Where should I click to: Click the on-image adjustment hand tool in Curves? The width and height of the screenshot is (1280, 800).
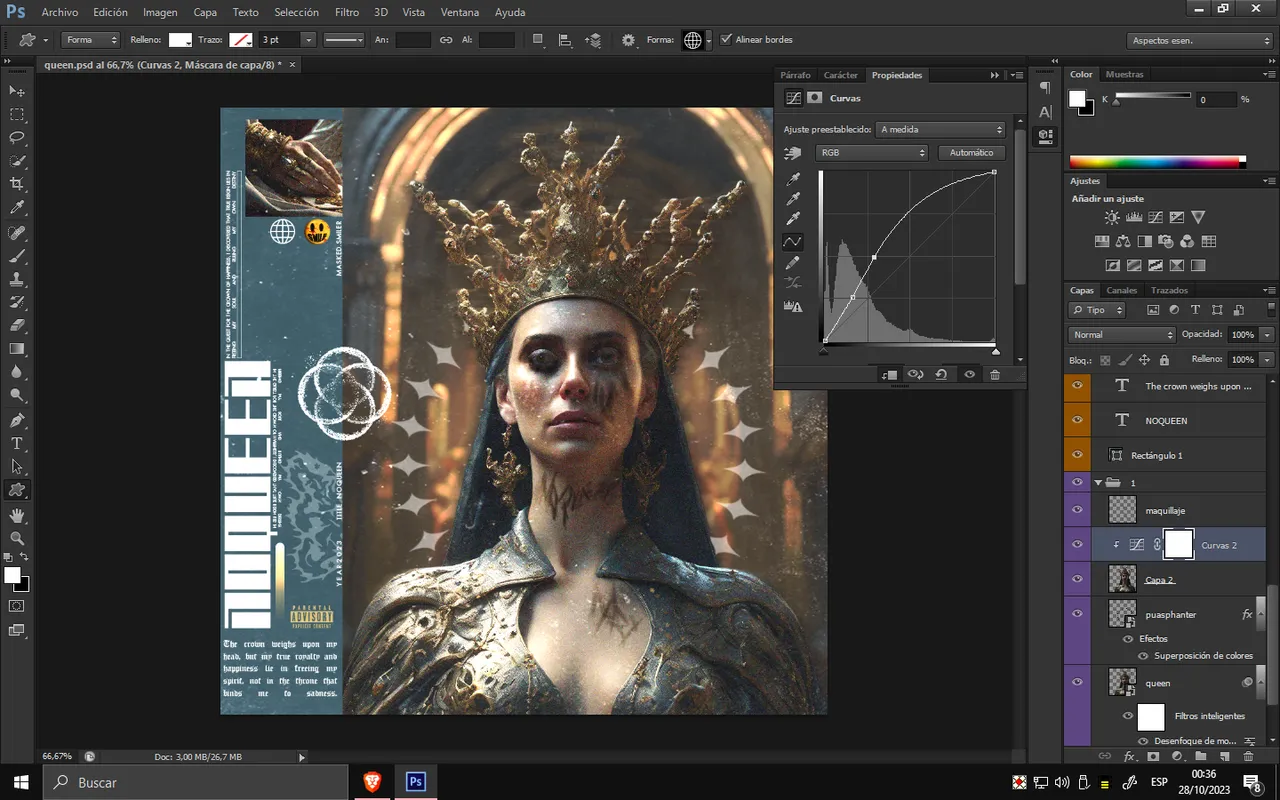pyautogui.click(x=794, y=153)
